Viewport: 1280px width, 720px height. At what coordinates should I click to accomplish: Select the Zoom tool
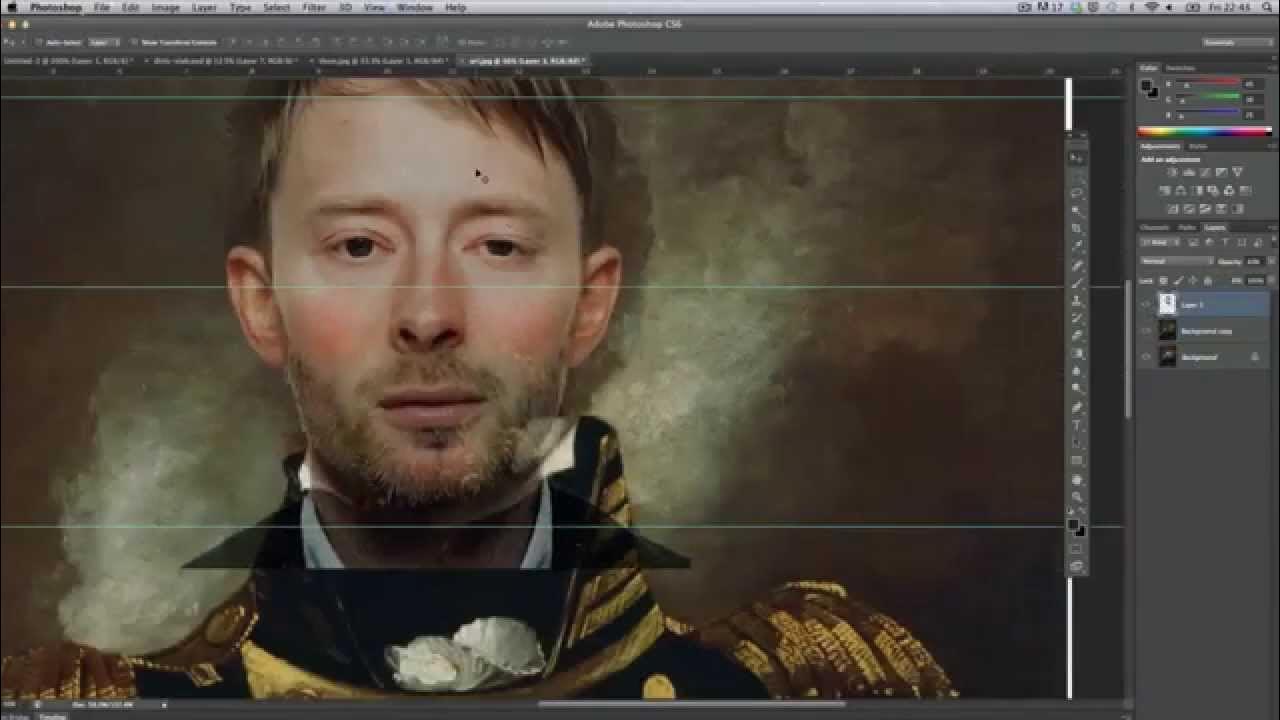coord(1077,495)
